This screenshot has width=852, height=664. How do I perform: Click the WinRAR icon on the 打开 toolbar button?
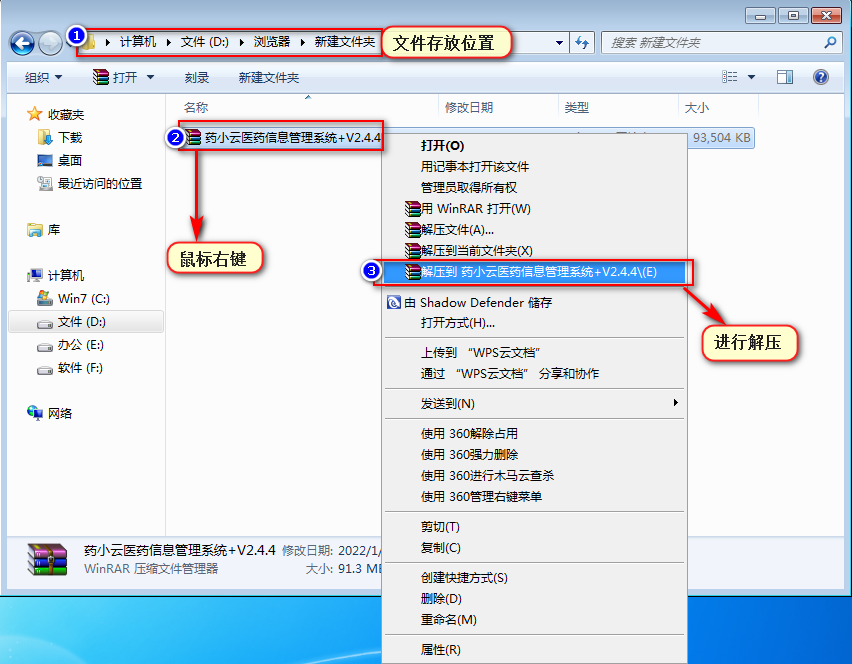(101, 77)
